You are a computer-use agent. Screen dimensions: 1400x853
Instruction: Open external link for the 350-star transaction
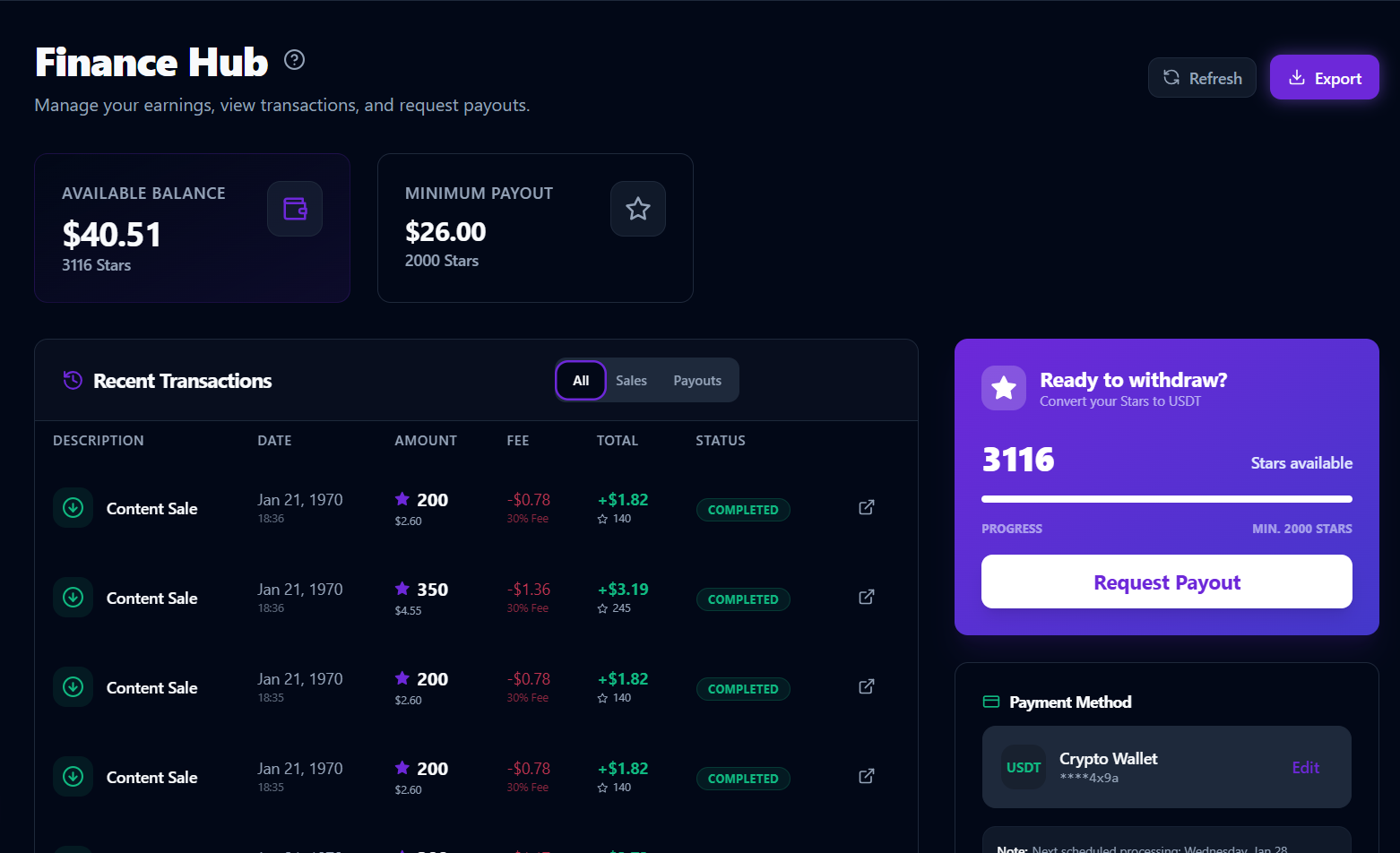866,597
